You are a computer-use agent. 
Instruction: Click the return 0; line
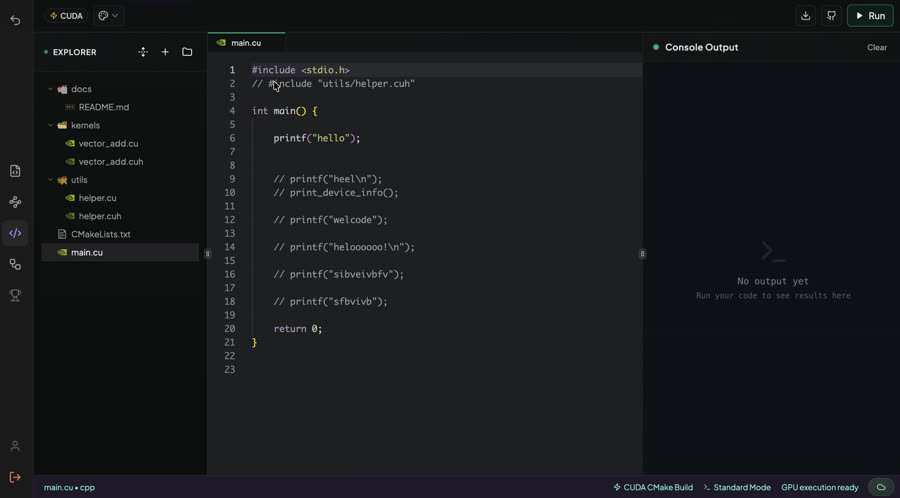(x=298, y=329)
